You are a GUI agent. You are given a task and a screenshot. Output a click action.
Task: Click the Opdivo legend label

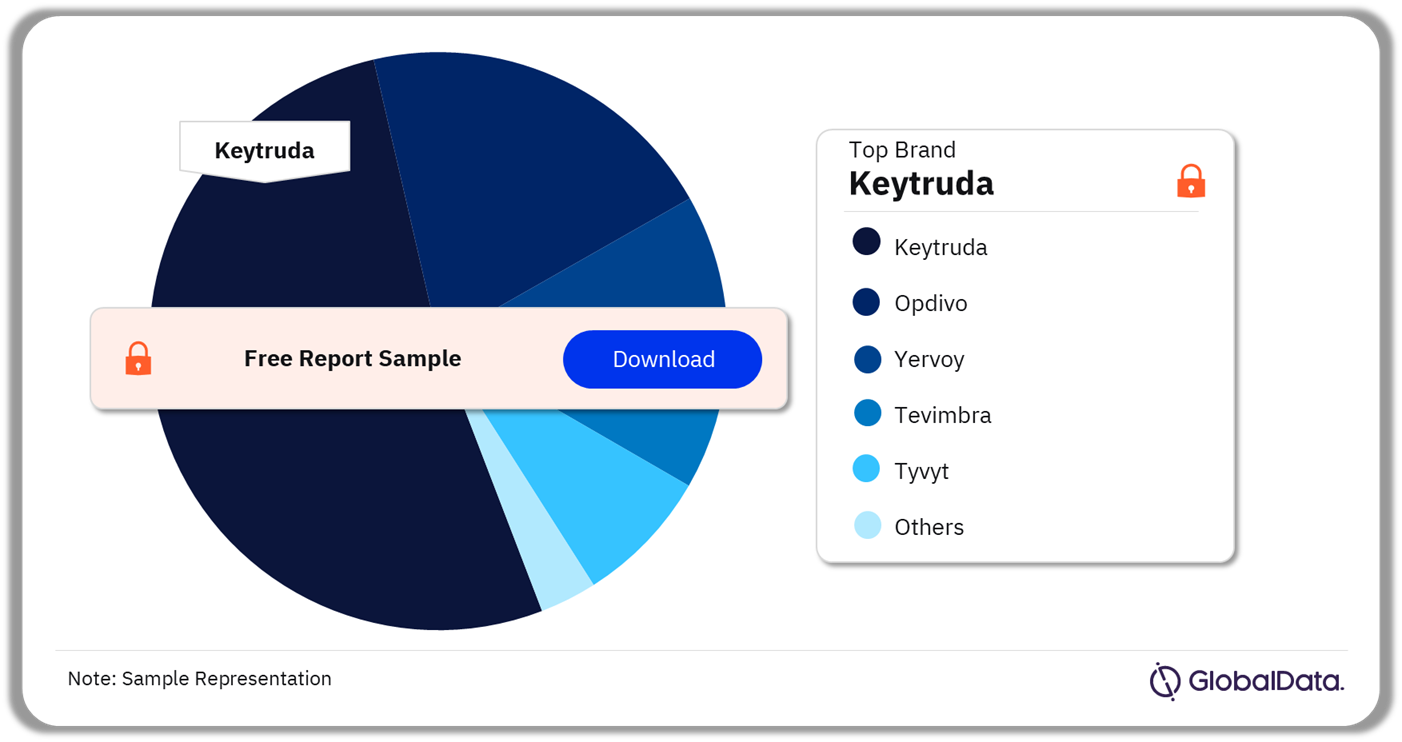[931, 303]
